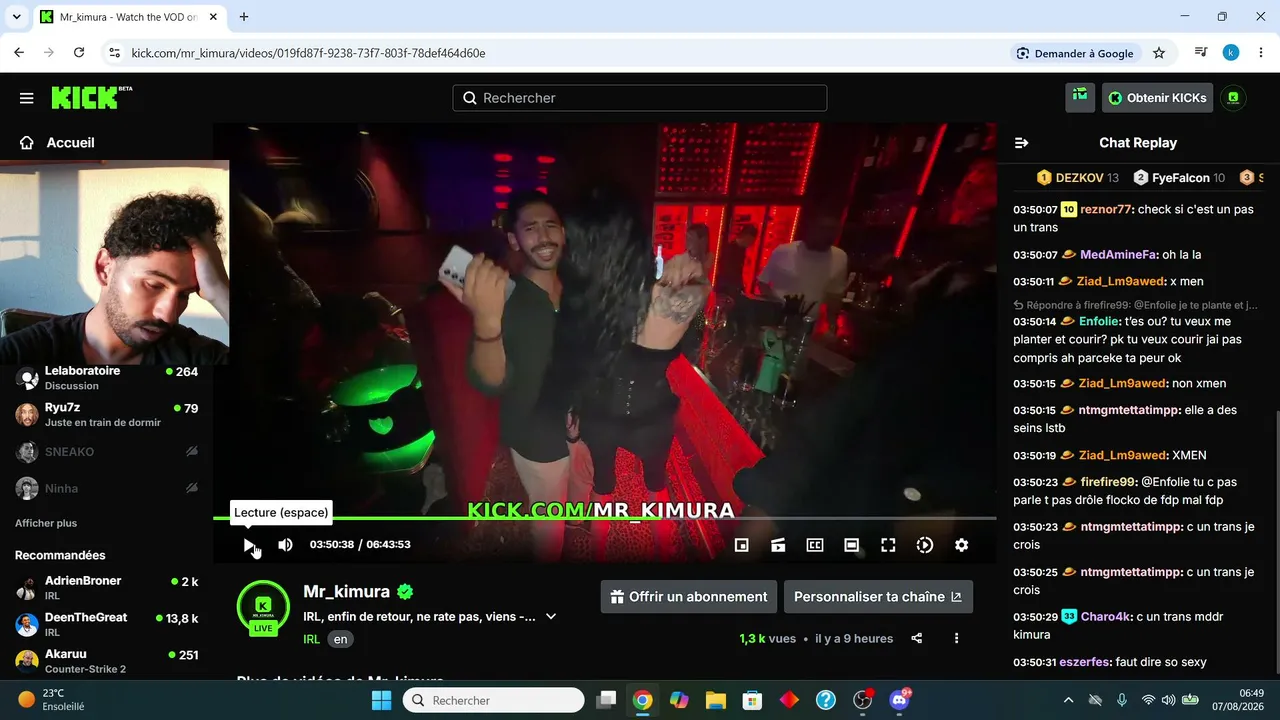Toggle theater mode on the player
This screenshot has width=1280, height=720.
[851, 545]
